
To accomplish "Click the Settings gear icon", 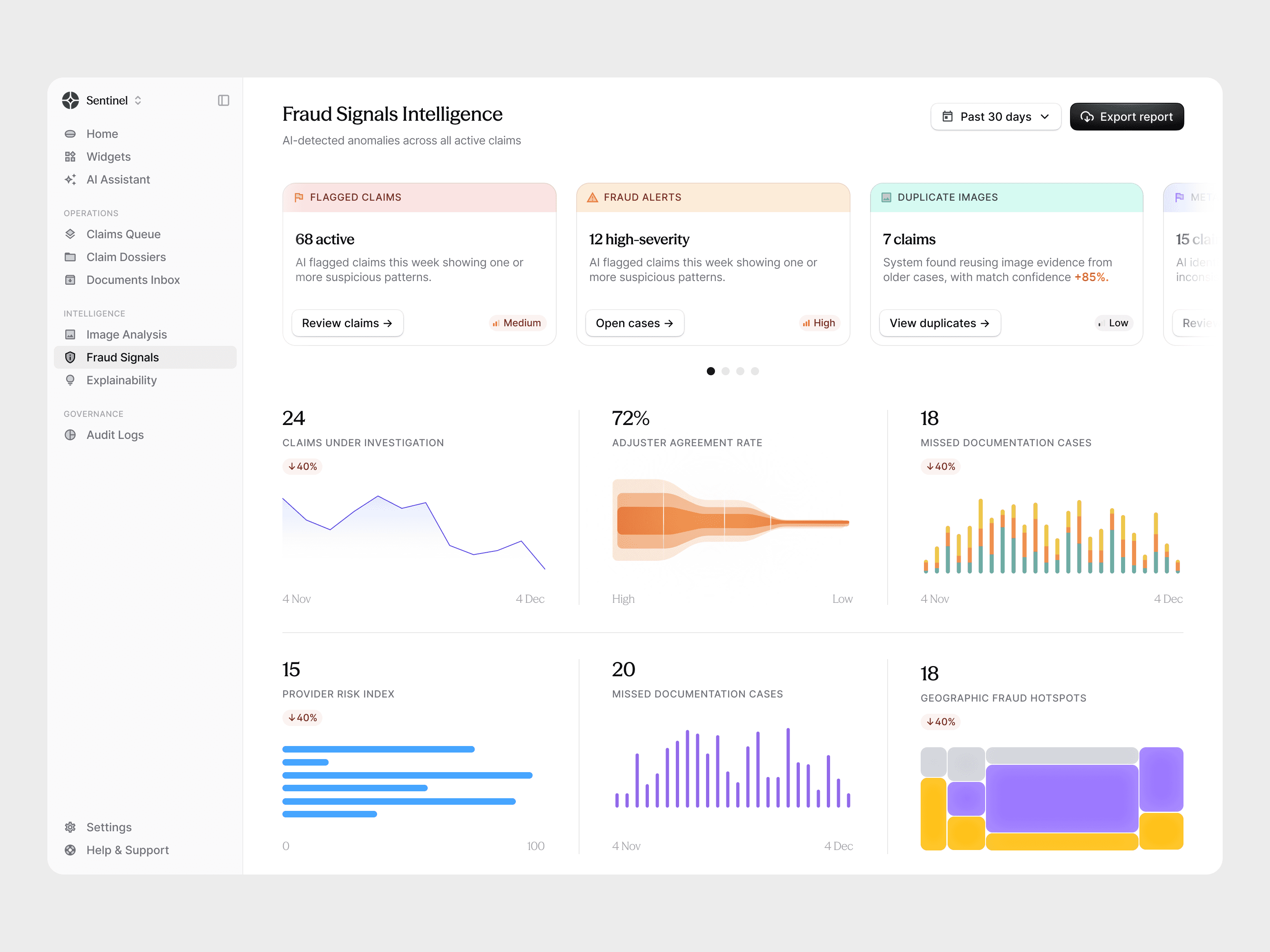I will click(71, 827).
